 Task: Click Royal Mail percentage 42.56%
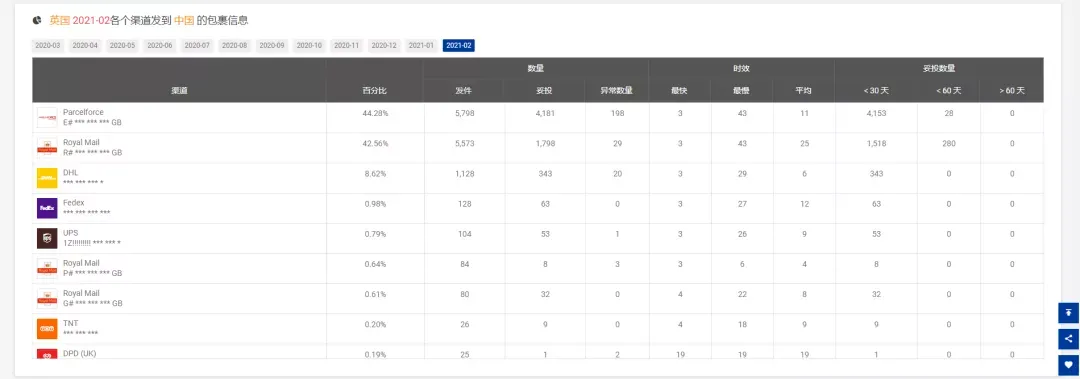(x=375, y=143)
